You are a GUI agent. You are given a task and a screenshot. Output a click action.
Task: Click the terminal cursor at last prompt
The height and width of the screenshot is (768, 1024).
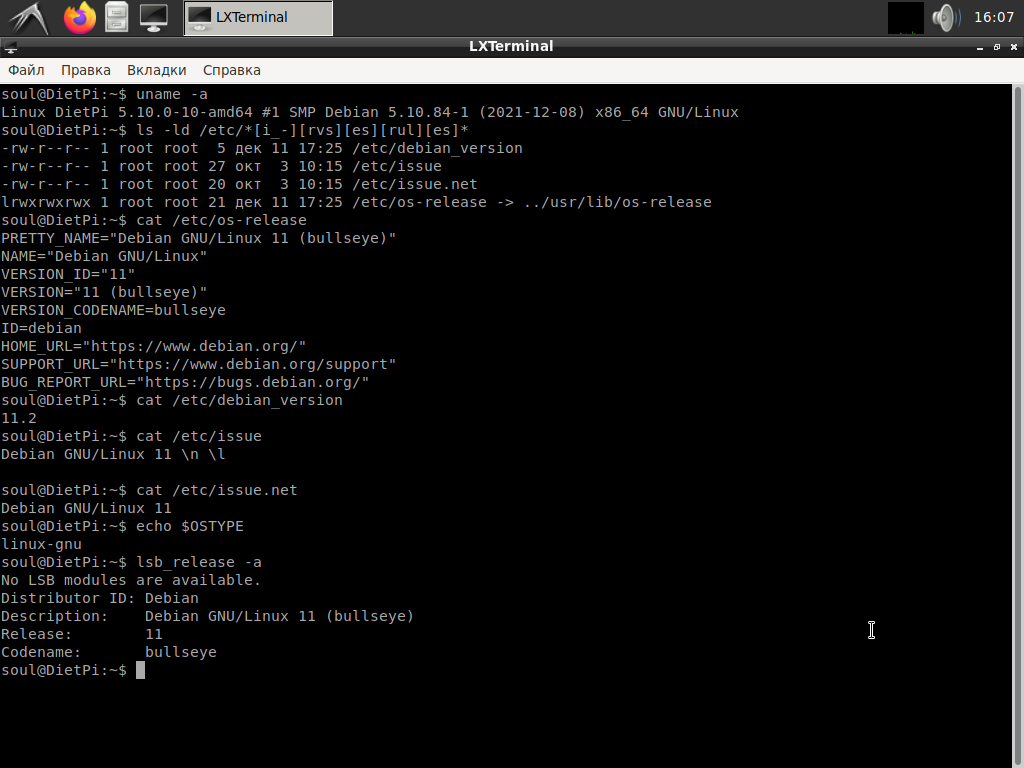coord(140,670)
